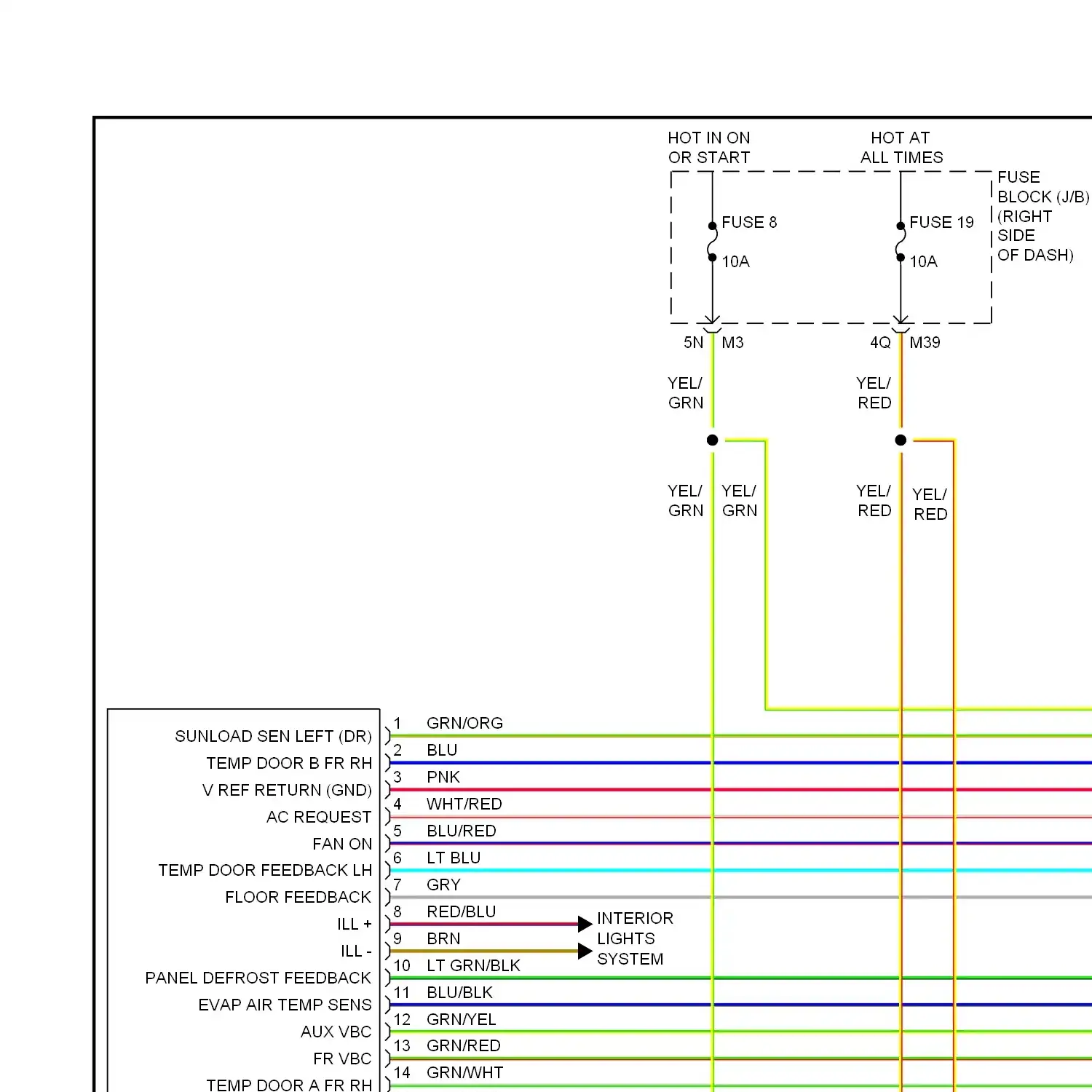
Task: Click the FUSE BLOCK (J/B) description
Action: pyautogui.click(x=1043, y=215)
